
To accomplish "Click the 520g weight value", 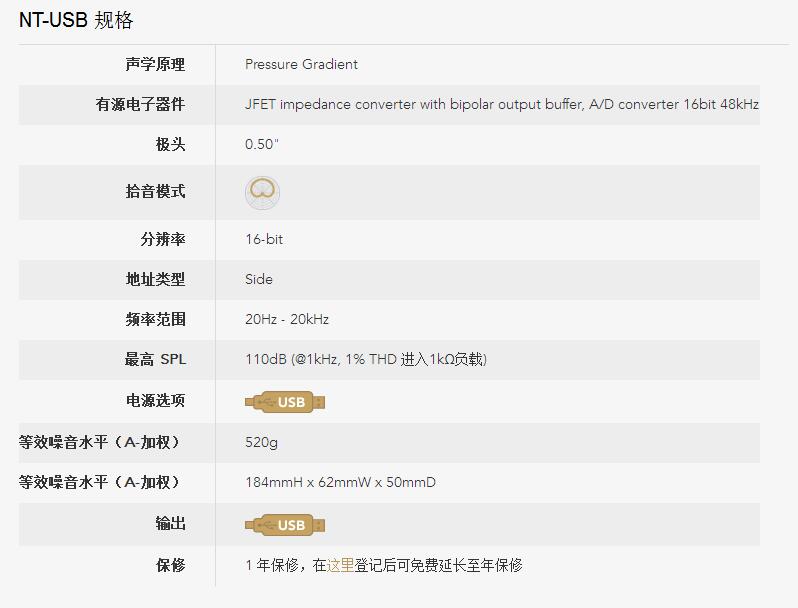I will 261,443.
